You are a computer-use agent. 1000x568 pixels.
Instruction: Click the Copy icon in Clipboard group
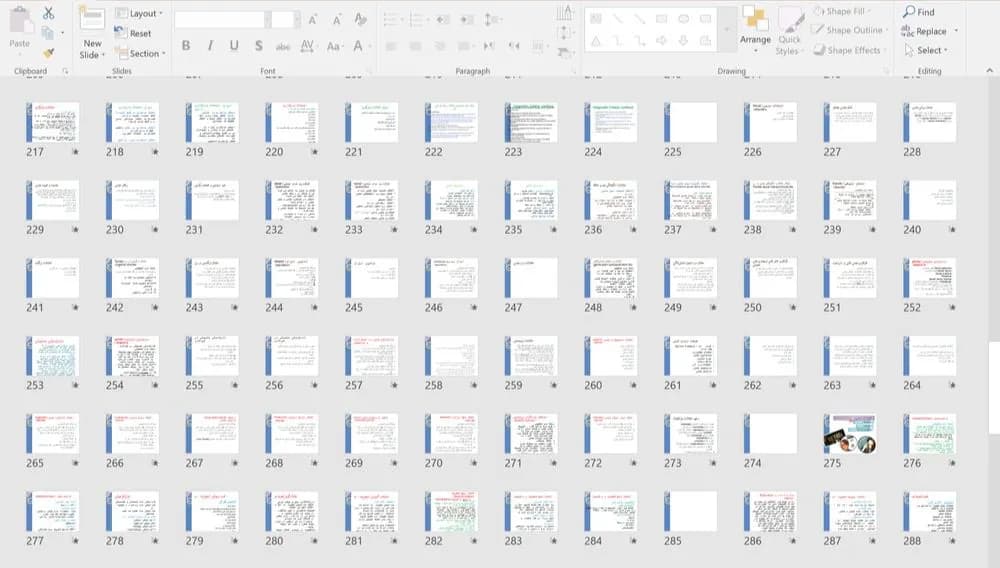[47, 33]
